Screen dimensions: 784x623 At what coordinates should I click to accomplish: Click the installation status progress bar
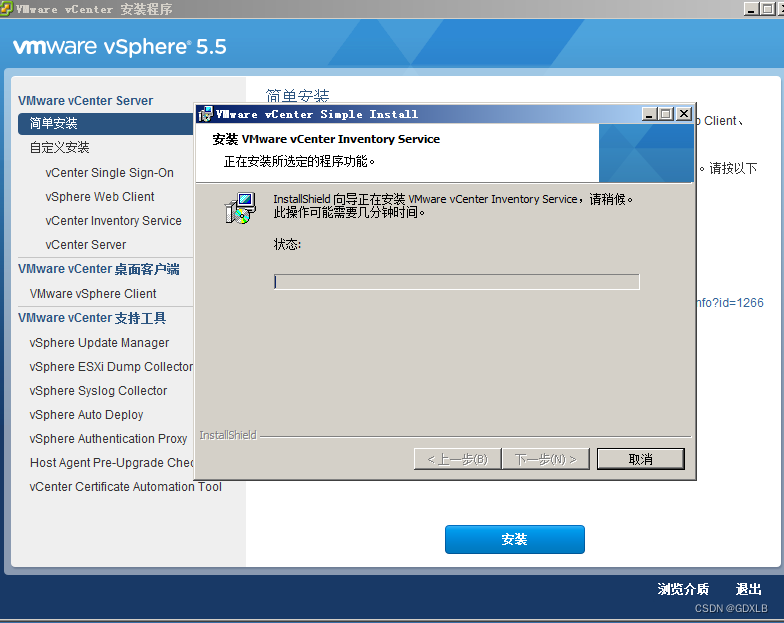[x=456, y=282]
